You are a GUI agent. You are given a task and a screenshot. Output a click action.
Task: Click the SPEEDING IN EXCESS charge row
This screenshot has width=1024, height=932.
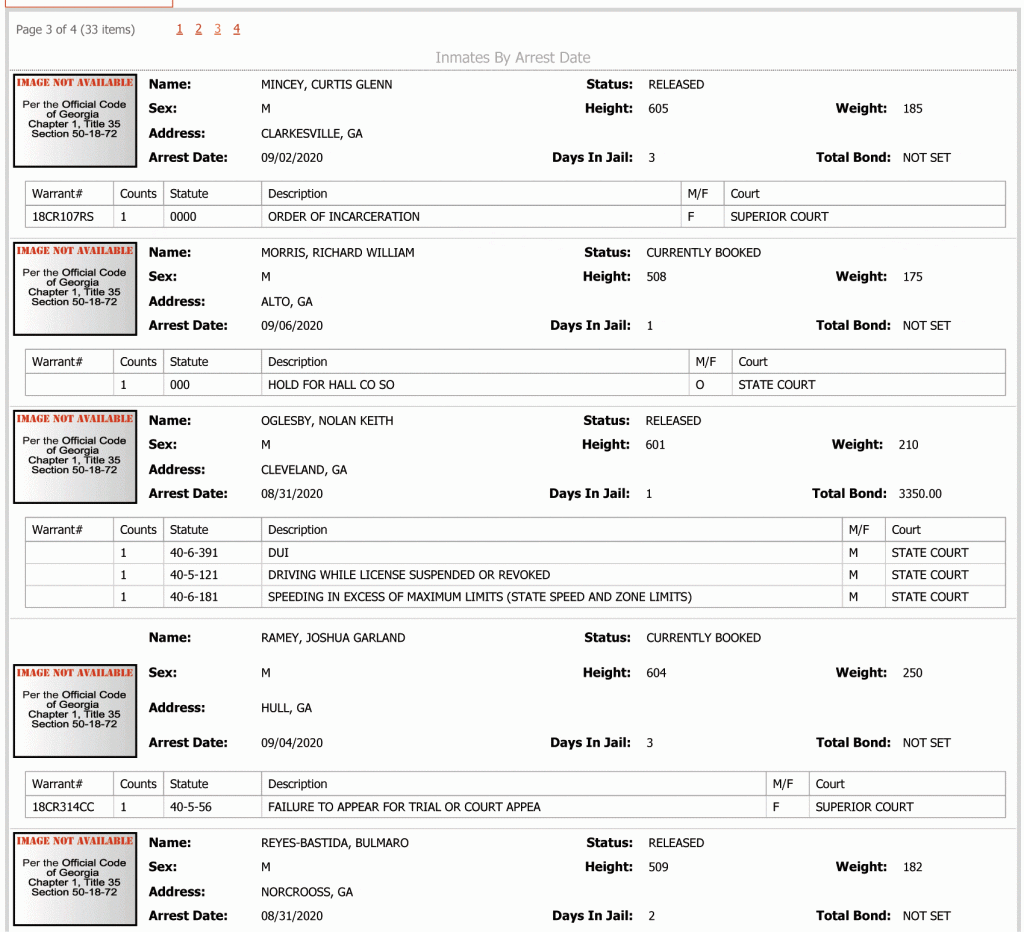pyautogui.click(x=515, y=597)
